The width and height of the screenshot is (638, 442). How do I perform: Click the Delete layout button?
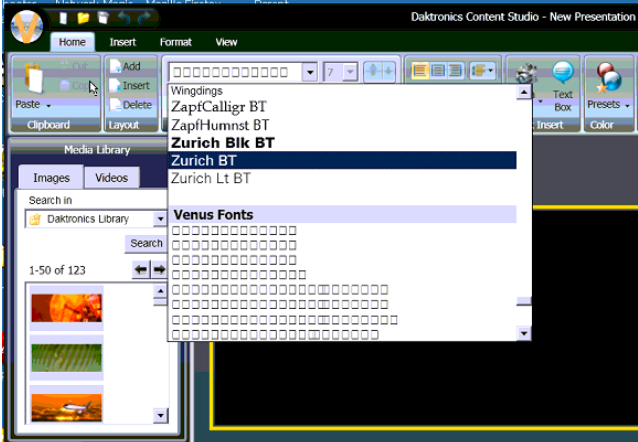(x=129, y=104)
